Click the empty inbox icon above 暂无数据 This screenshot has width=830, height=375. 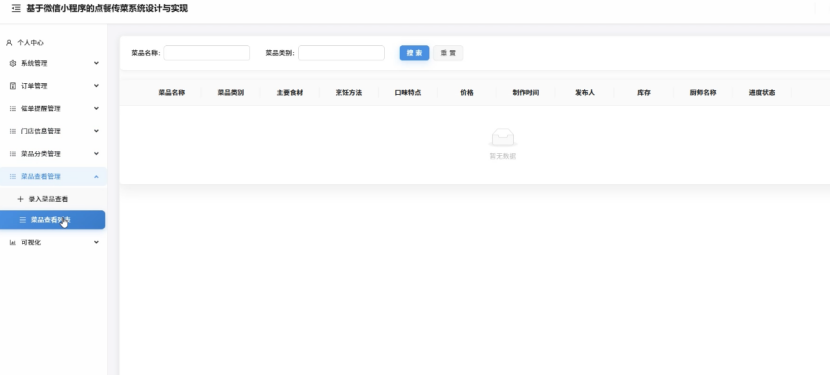502,137
